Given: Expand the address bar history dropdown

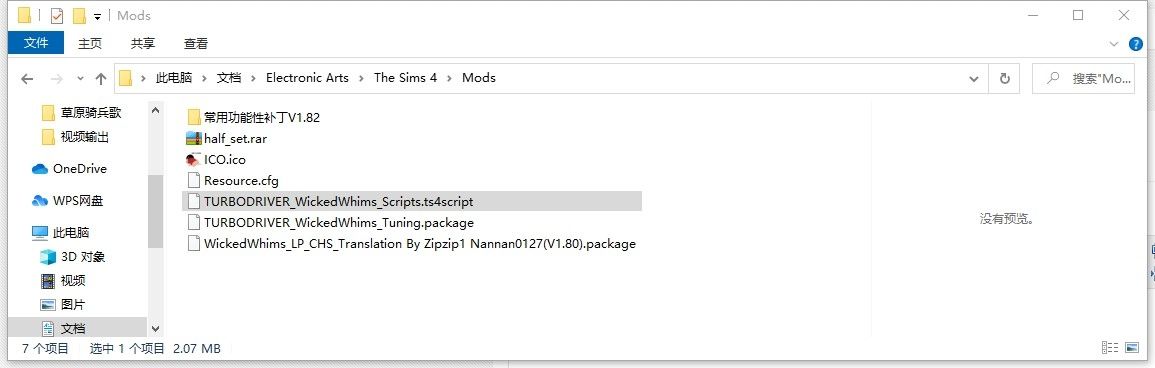Looking at the screenshot, I should pyautogui.click(x=975, y=79).
